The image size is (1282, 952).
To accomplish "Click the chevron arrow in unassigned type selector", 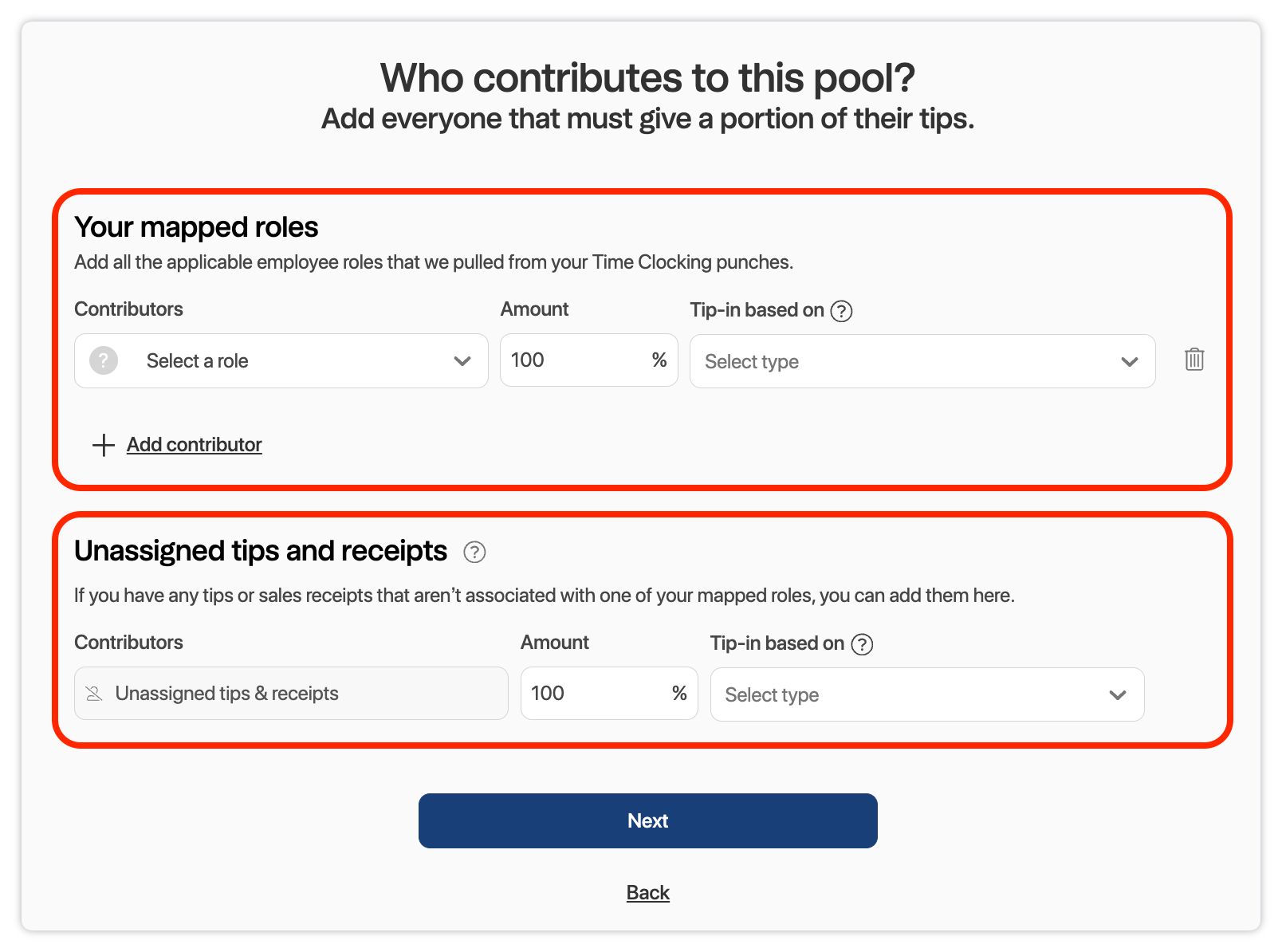I will coord(1118,695).
